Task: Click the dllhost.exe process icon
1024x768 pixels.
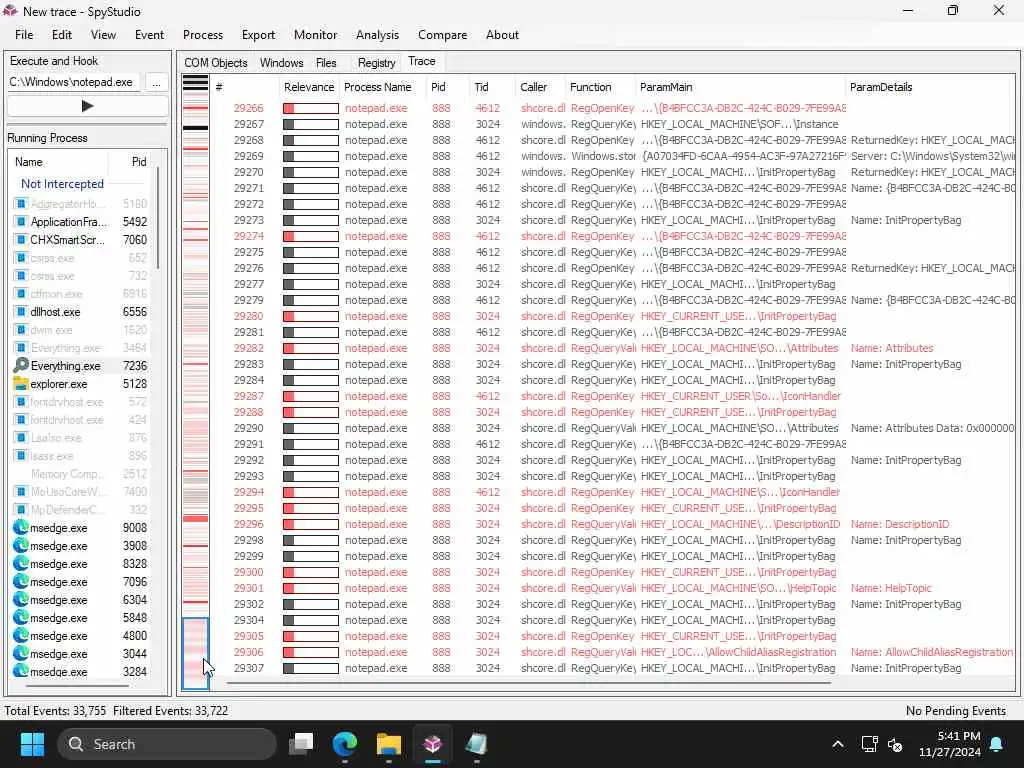Action: click(21, 312)
